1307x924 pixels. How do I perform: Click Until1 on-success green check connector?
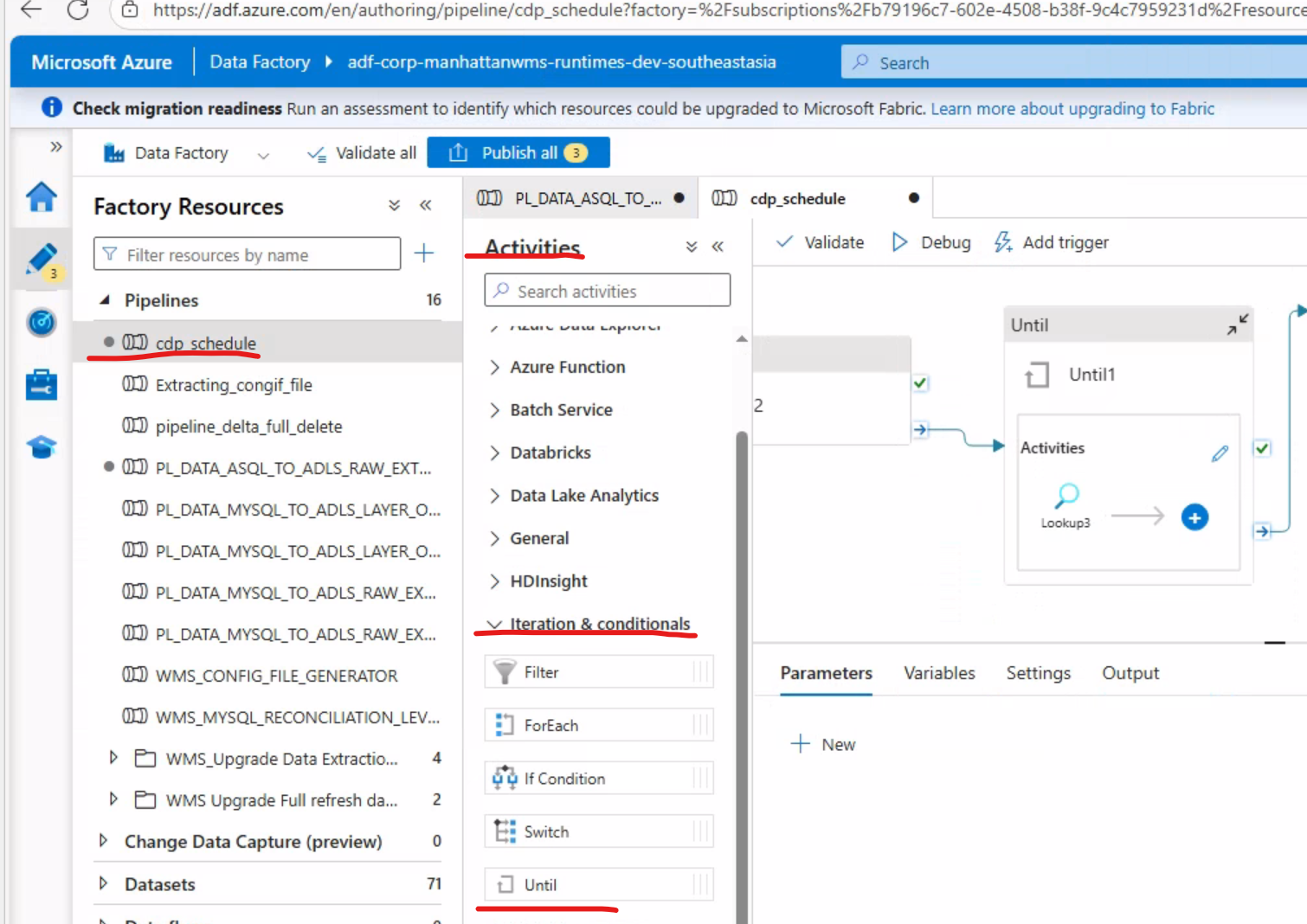click(1262, 448)
